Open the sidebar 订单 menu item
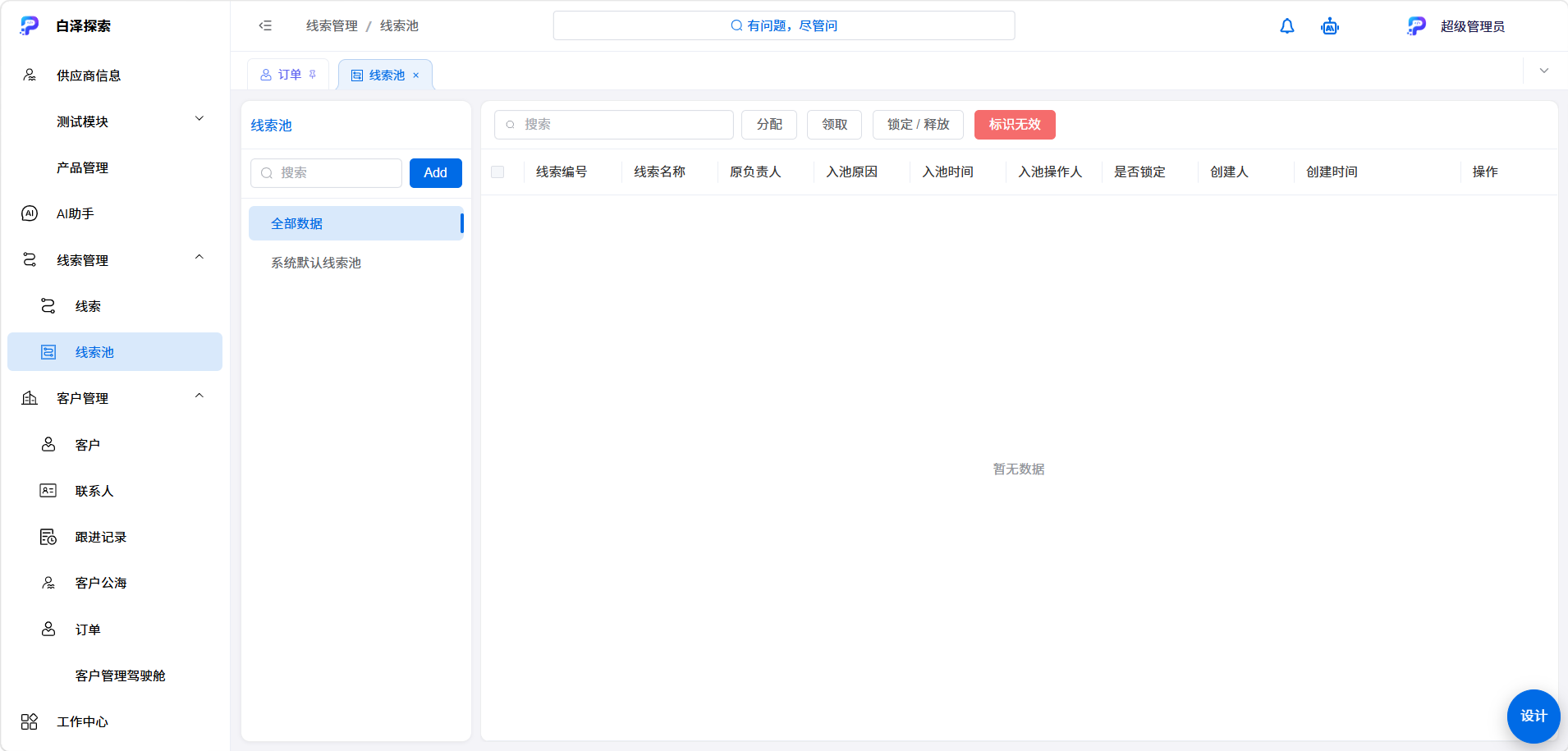This screenshot has width=1568, height=751. (115, 630)
